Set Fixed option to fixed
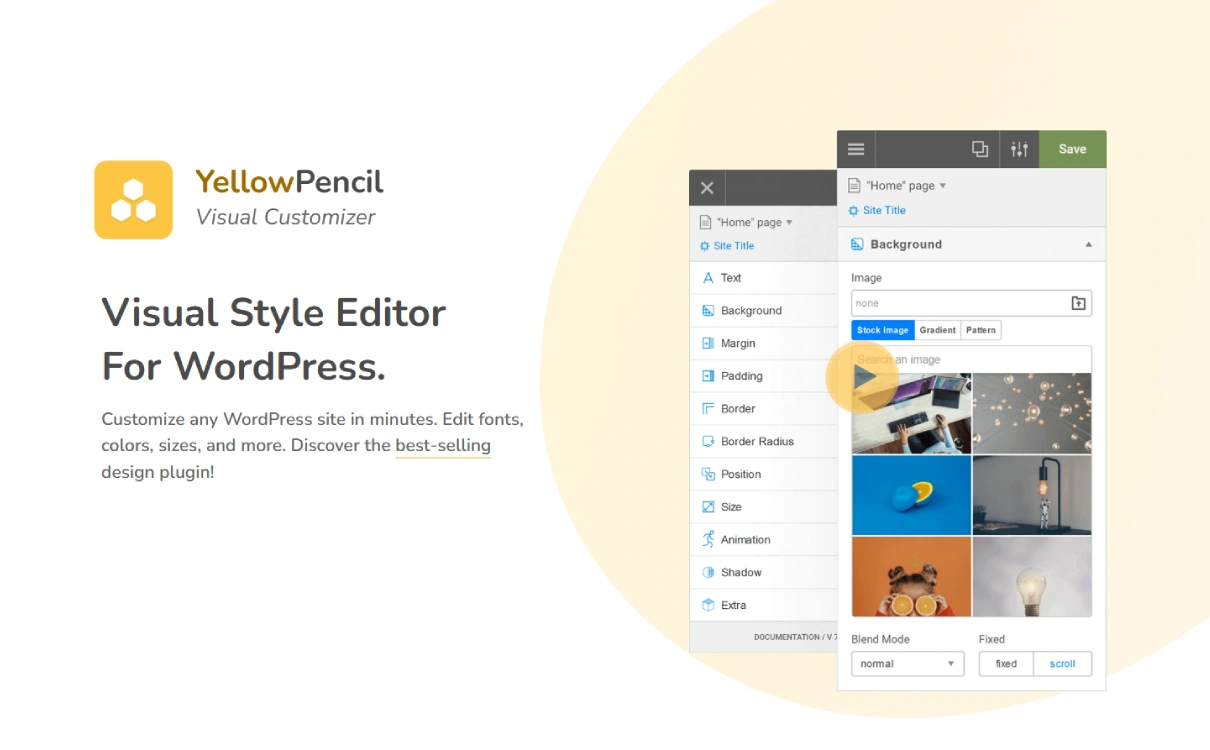Viewport: 1210px width, 750px height. coord(1006,664)
